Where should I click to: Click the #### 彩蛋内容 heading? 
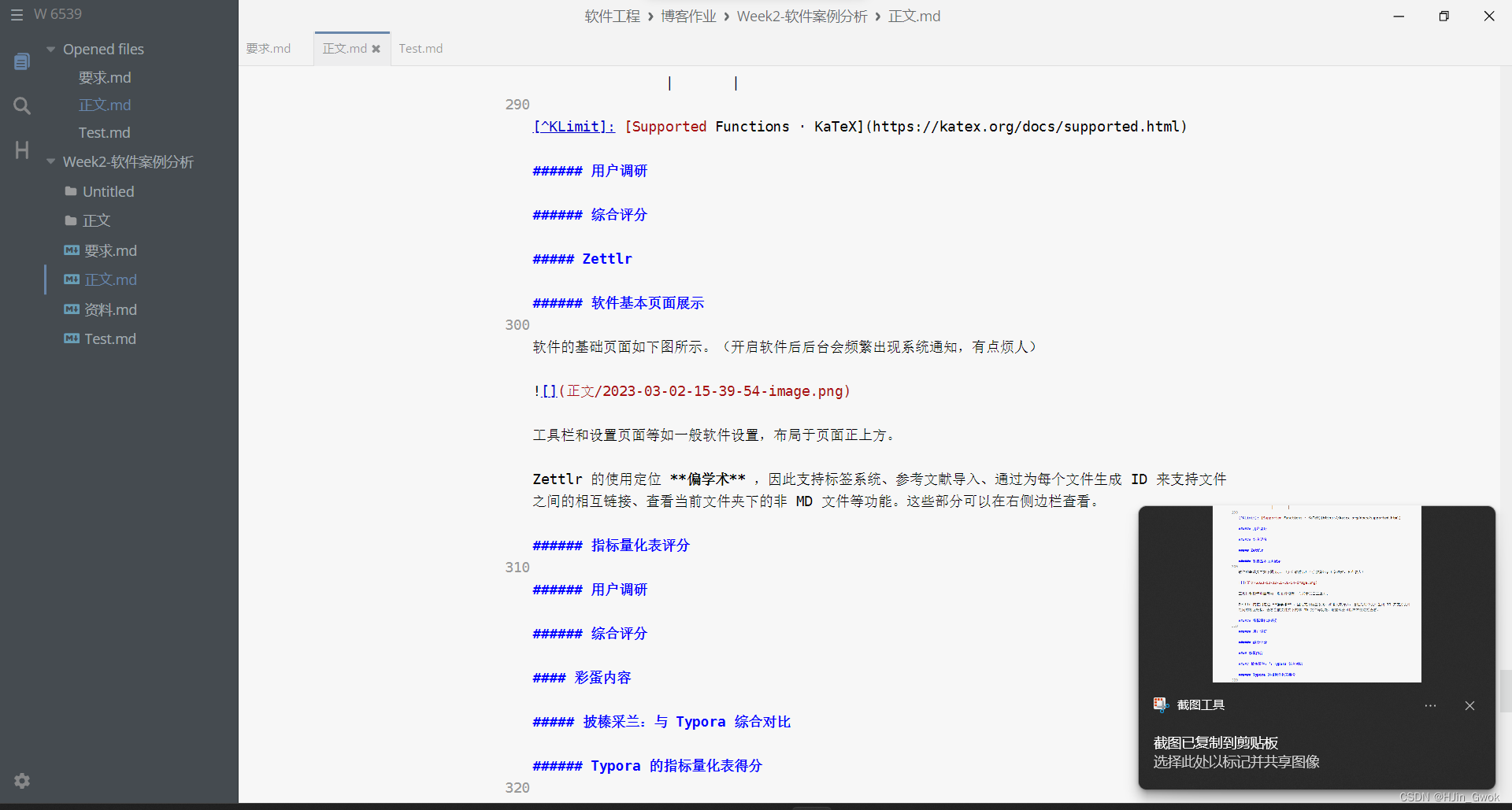point(582,678)
